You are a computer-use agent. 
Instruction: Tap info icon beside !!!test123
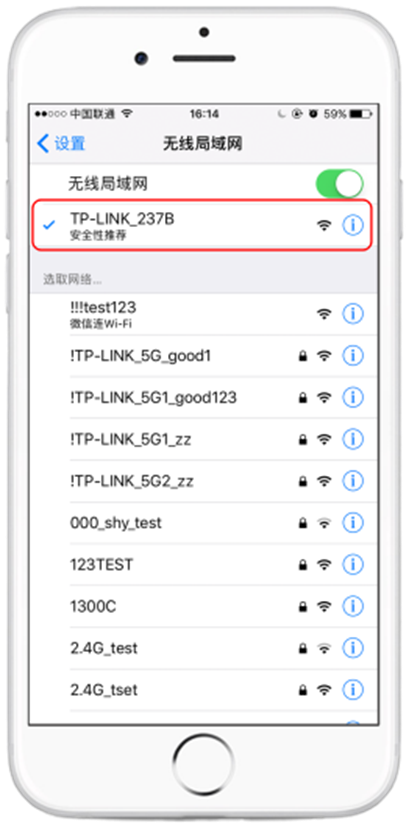353,314
